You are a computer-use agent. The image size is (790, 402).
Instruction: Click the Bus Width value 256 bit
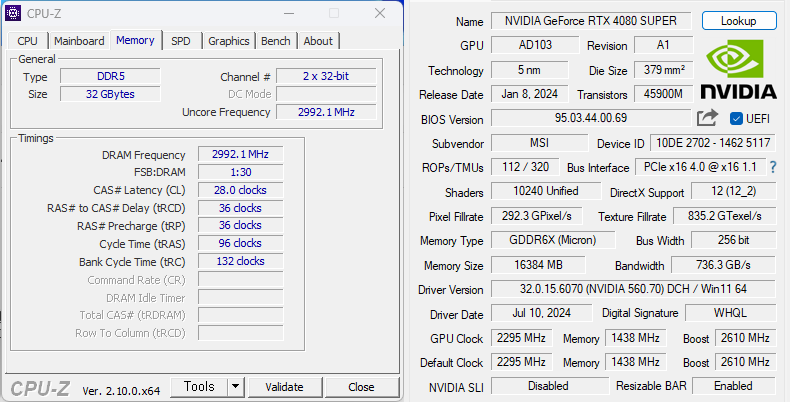coord(733,240)
